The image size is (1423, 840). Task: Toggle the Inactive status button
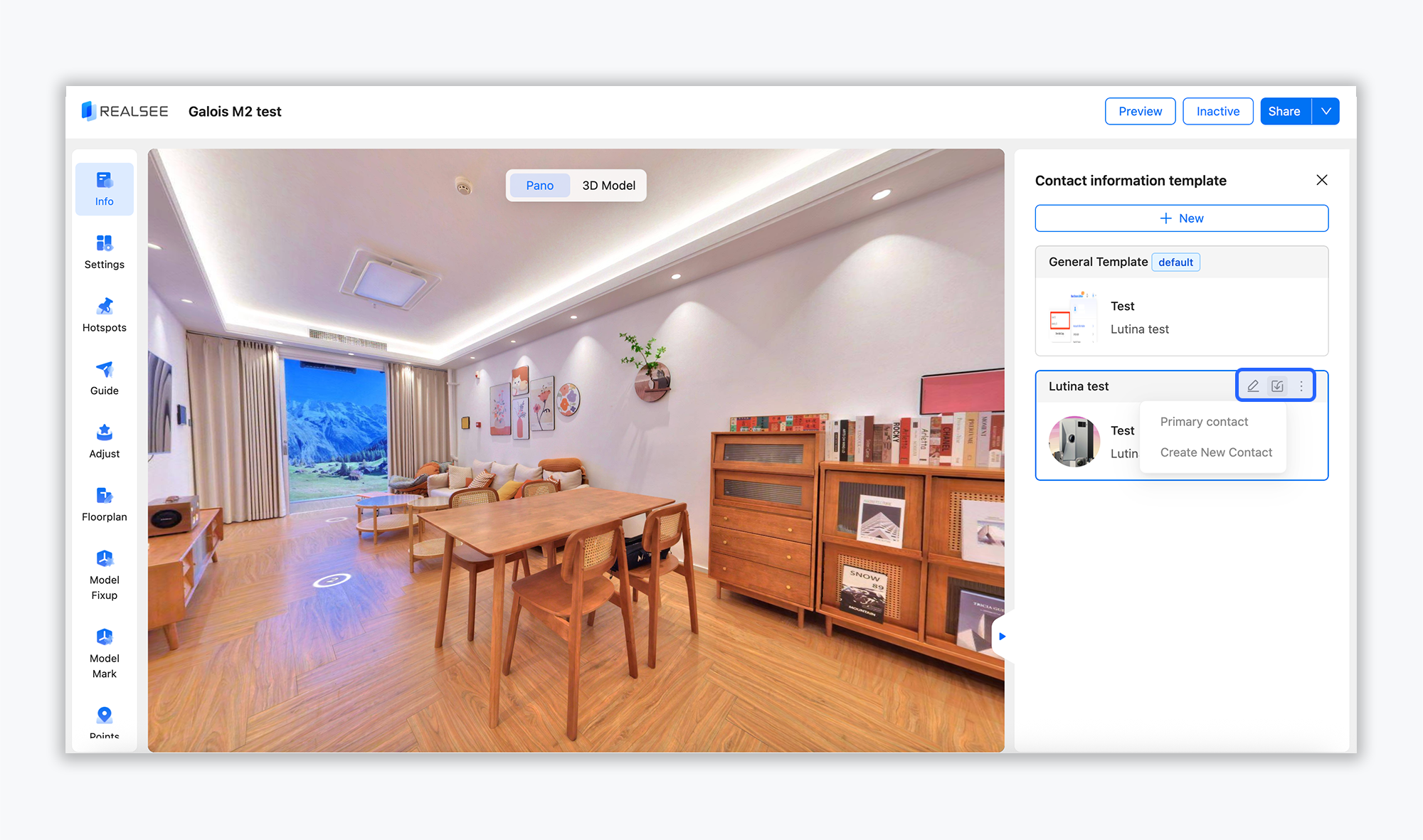tap(1217, 111)
